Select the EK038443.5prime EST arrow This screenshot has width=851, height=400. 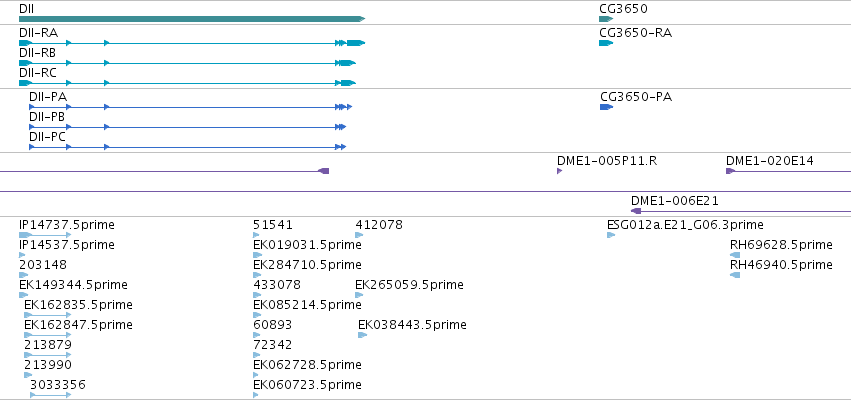[x=363, y=335]
